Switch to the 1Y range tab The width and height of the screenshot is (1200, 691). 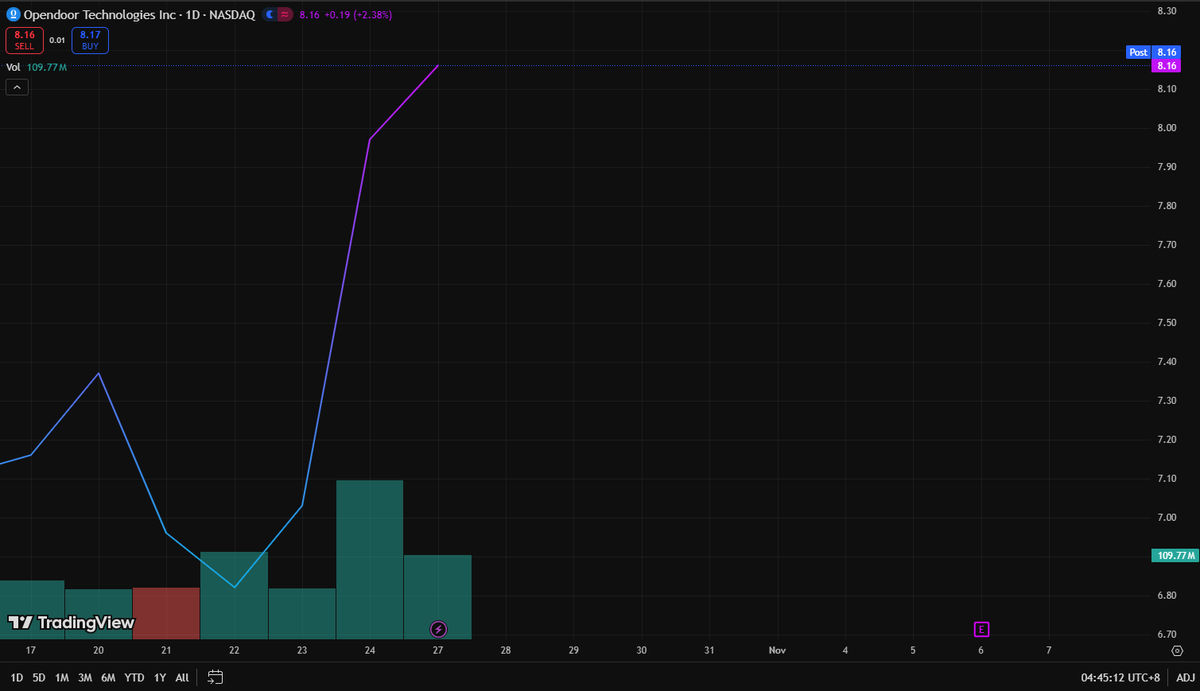coord(158,677)
